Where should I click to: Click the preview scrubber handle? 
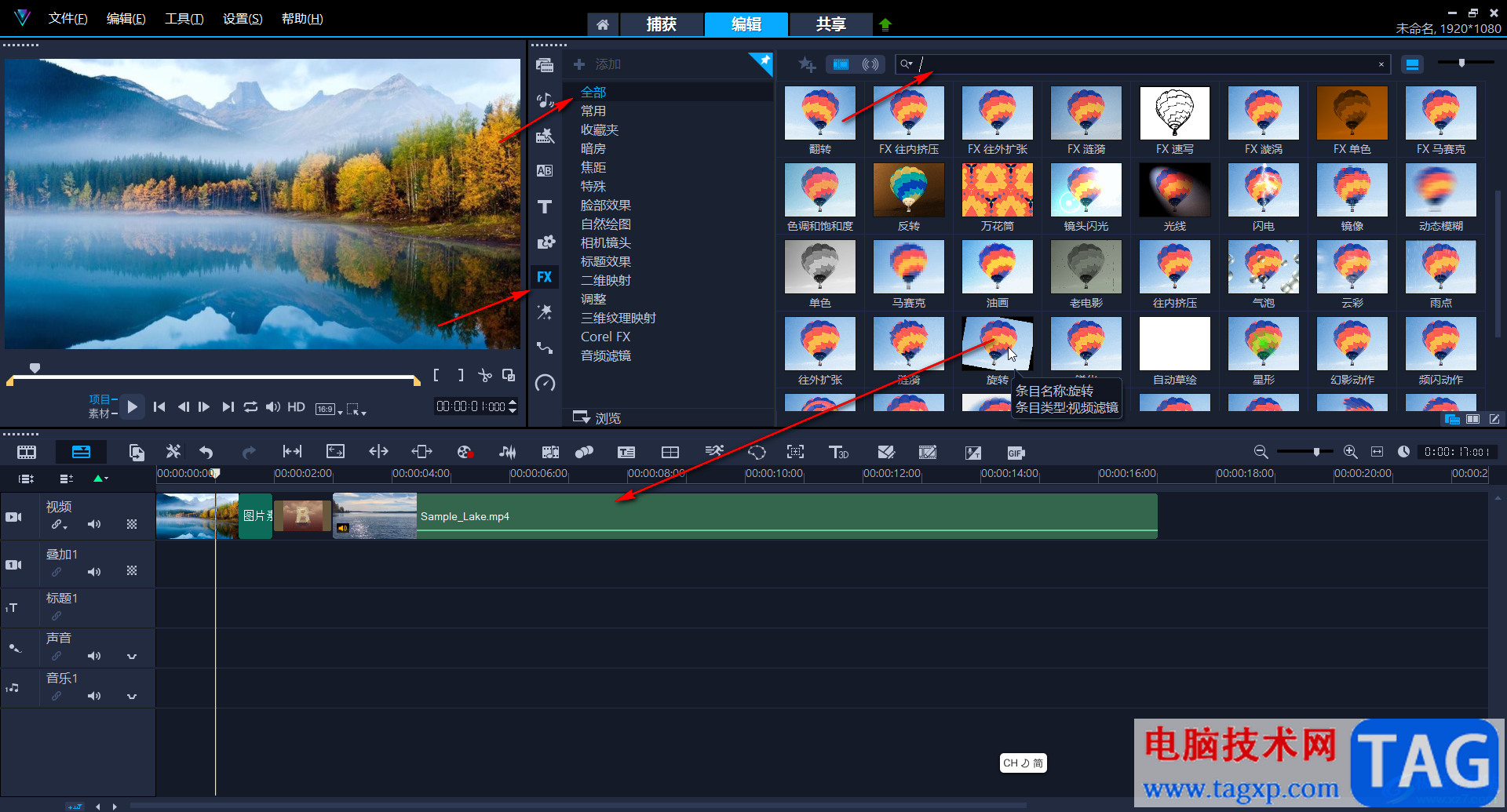pyautogui.click(x=35, y=368)
